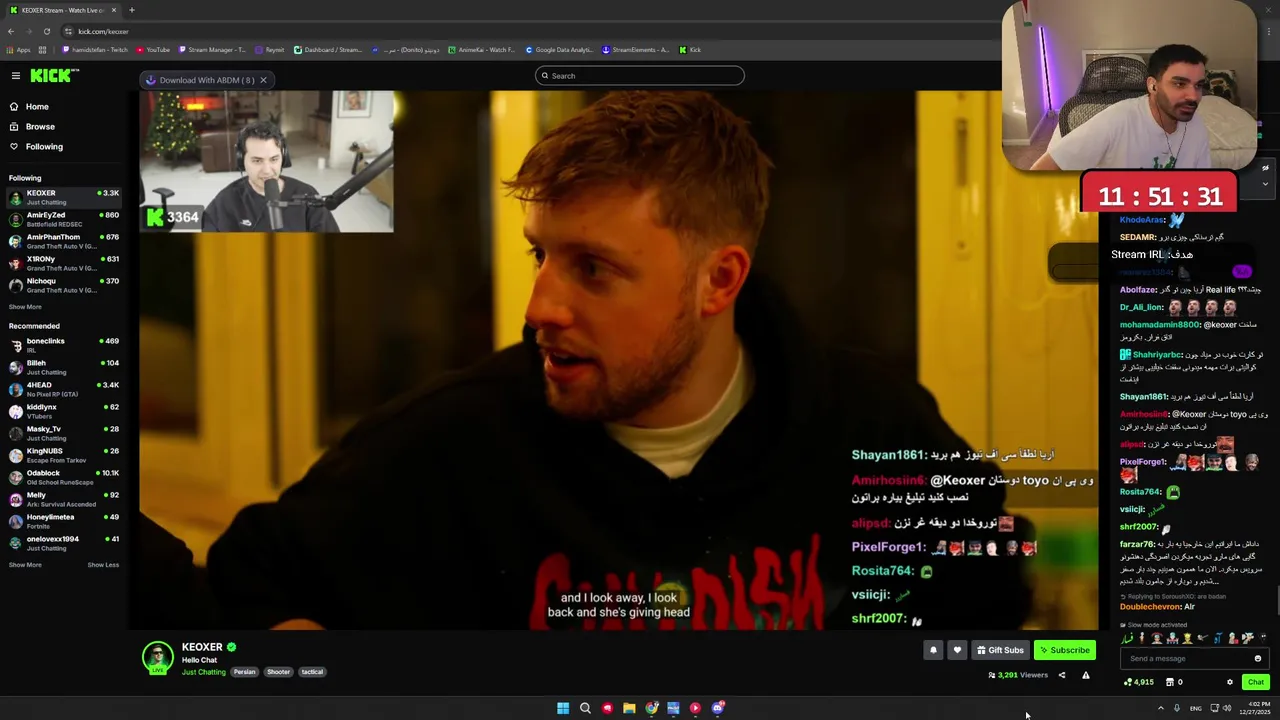This screenshot has height=720, width=1280.
Task: Open channel points balance 4,915
Action: pyautogui.click(x=1139, y=682)
